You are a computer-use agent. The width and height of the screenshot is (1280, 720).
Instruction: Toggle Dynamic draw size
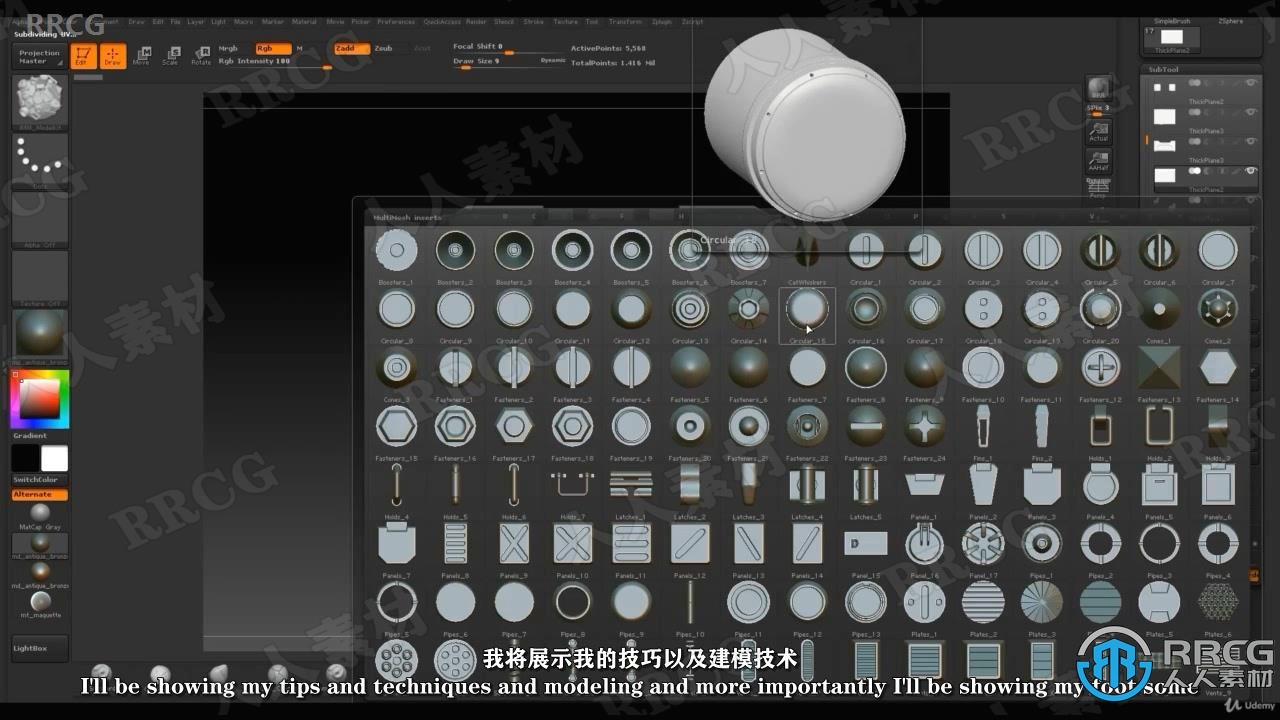(x=553, y=61)
